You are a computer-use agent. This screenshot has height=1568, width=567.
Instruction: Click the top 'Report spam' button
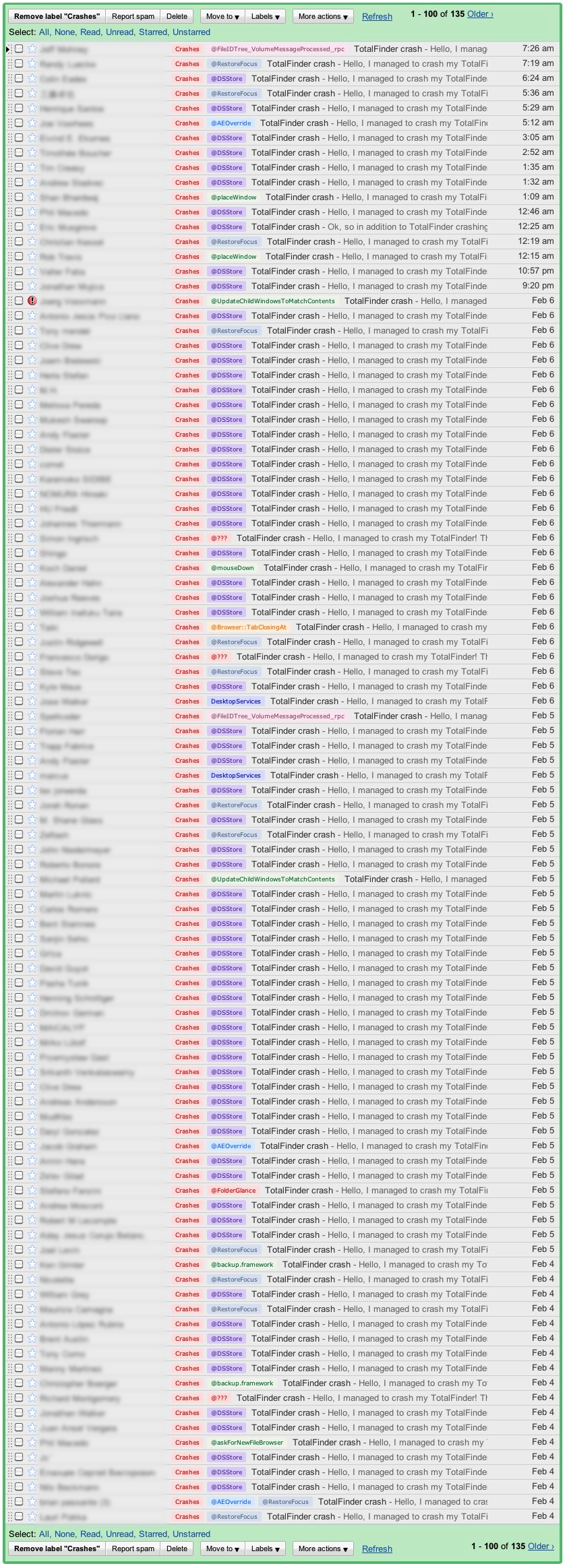[133, 16]
